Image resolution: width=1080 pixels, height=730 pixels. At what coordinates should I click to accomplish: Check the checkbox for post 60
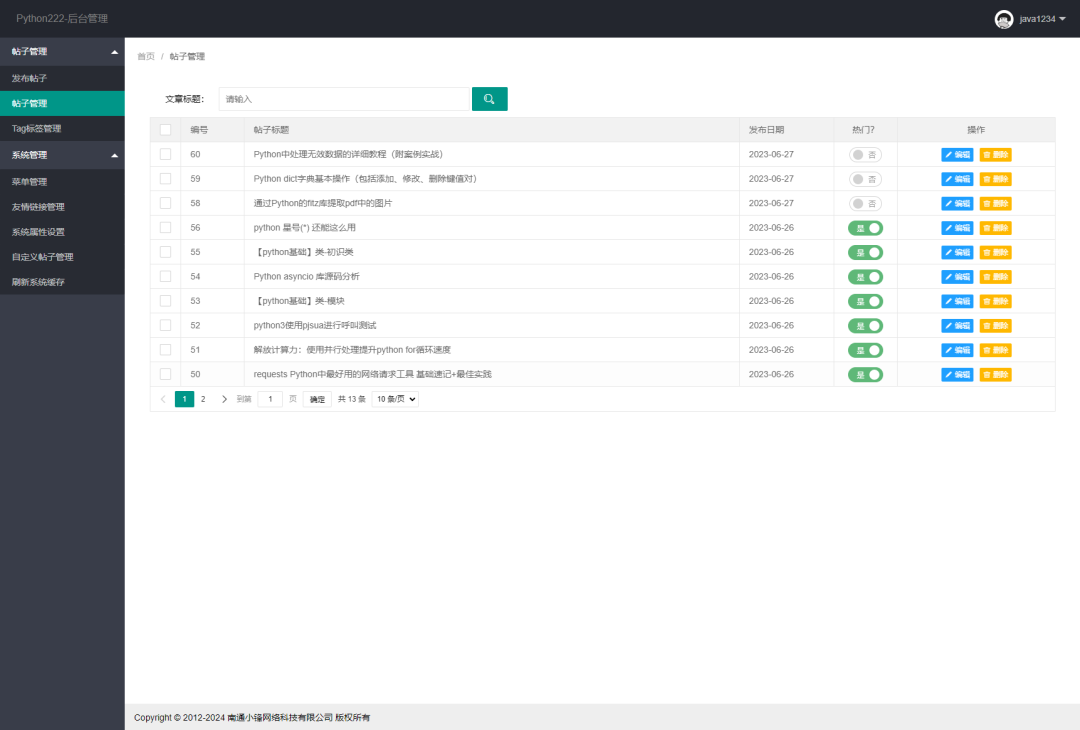tap(165, 154)
